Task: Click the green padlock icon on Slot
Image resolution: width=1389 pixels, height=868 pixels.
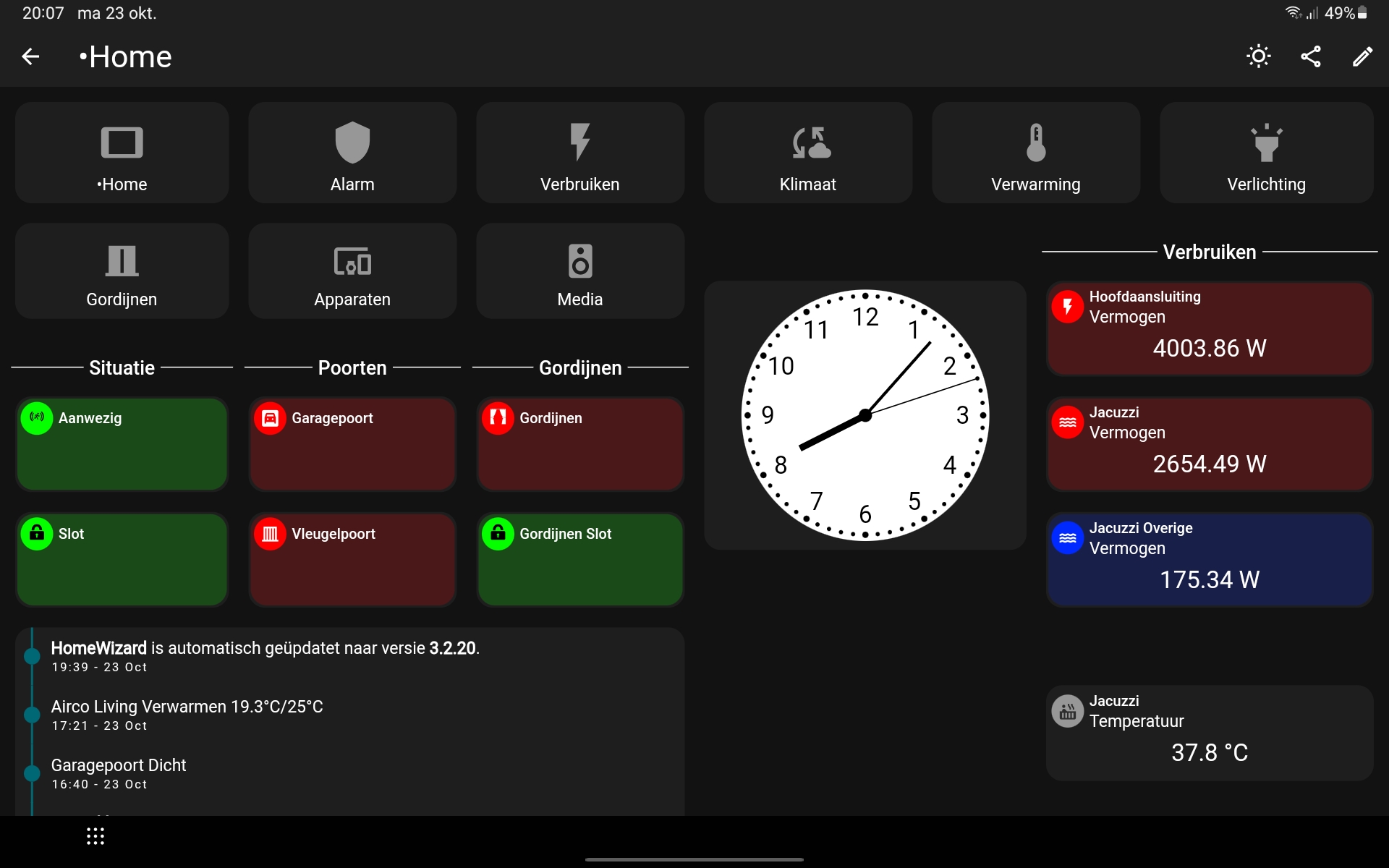Action: coord(37,534)
